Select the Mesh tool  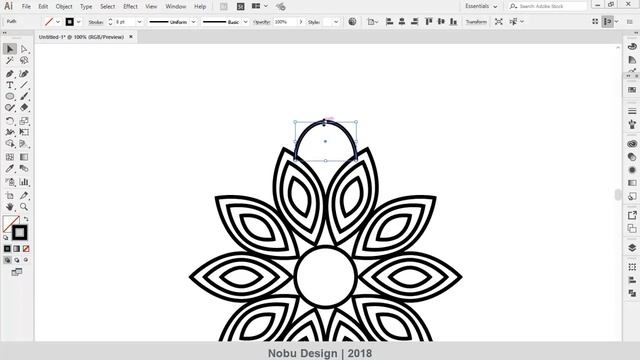tap(10, 157)
